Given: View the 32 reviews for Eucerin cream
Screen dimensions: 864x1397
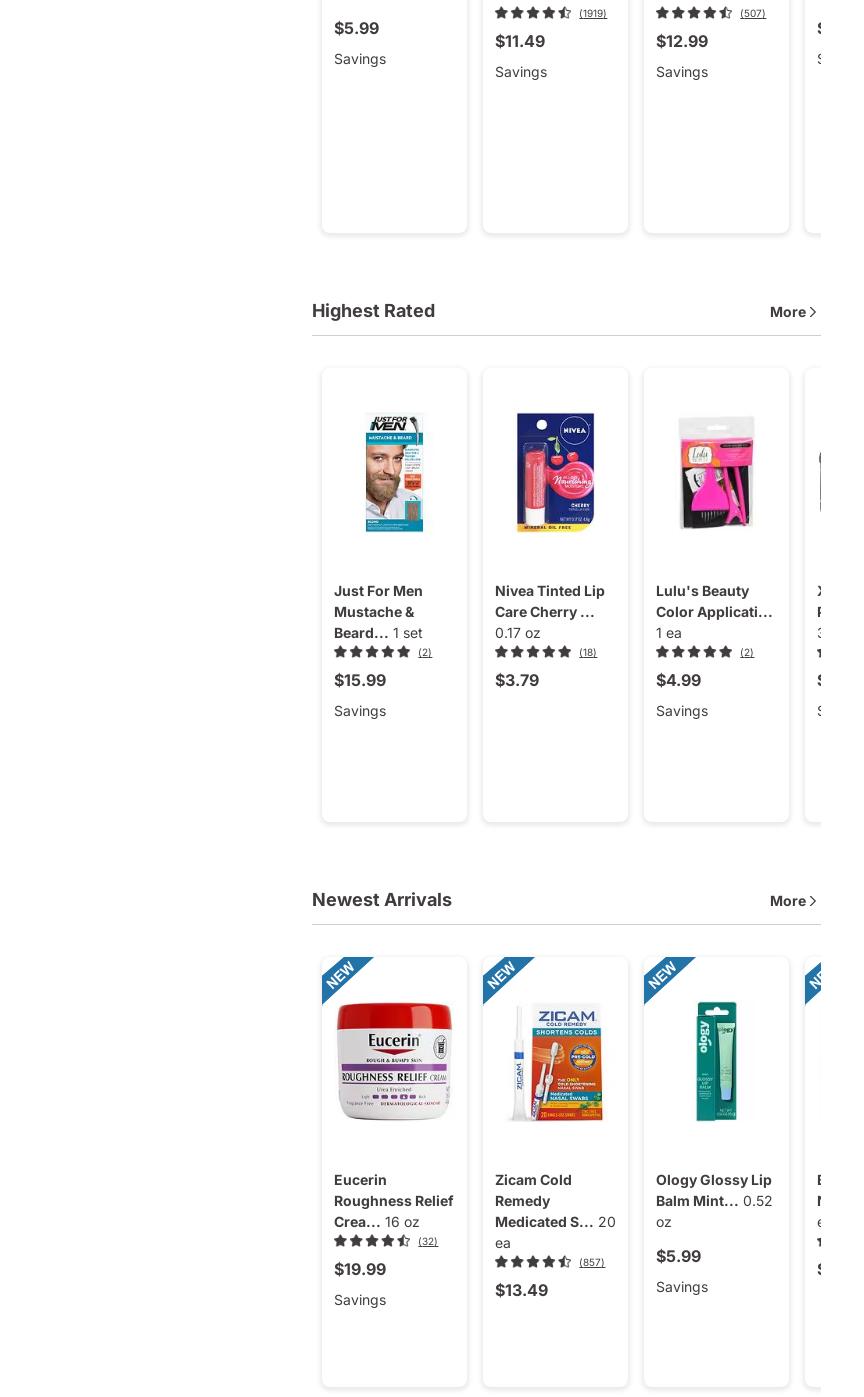Looking at the screenshot, I should 428,1242.
